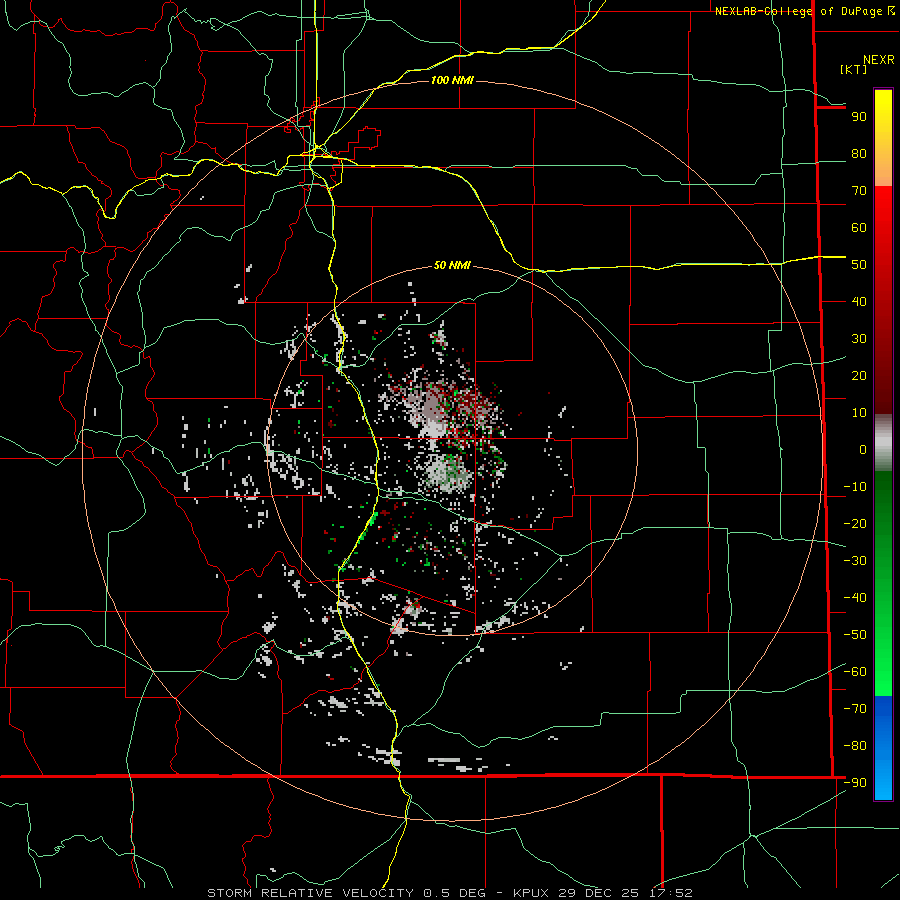Click the 29 DEC 25 date text
This screenshot has width=900, height=900.
[x=599, y=893]
